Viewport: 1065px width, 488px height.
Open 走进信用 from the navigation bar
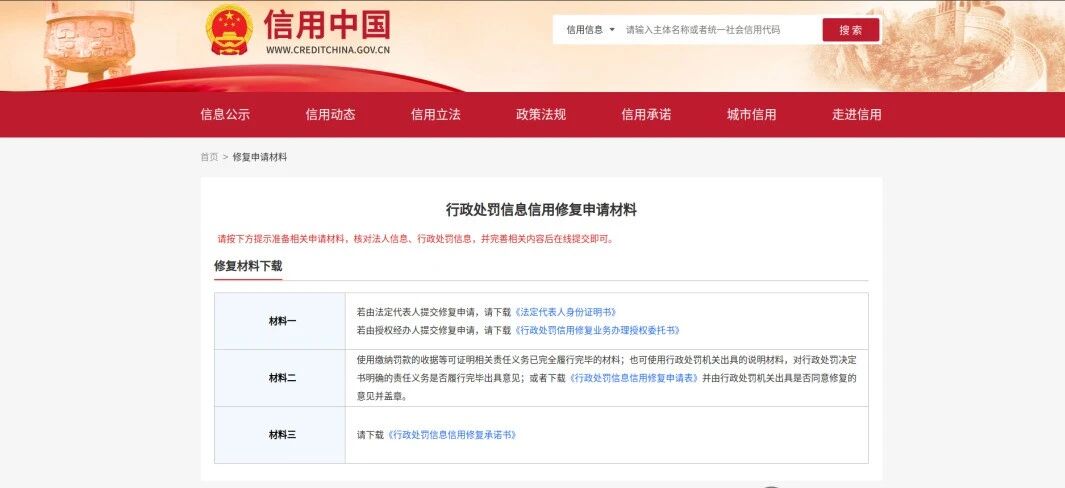(x=856, y=114)
